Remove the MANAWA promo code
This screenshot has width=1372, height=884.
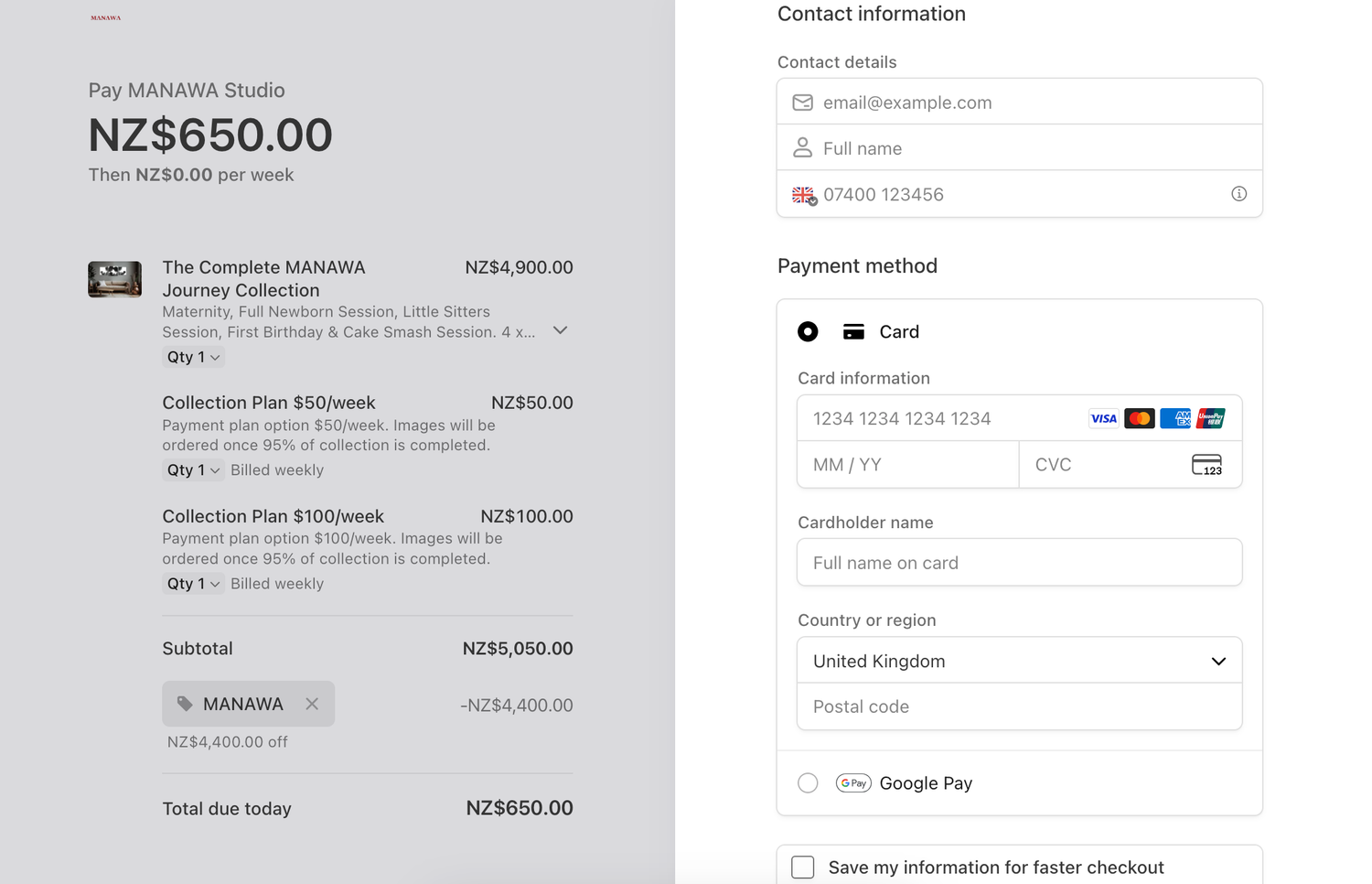click(312, 704)
